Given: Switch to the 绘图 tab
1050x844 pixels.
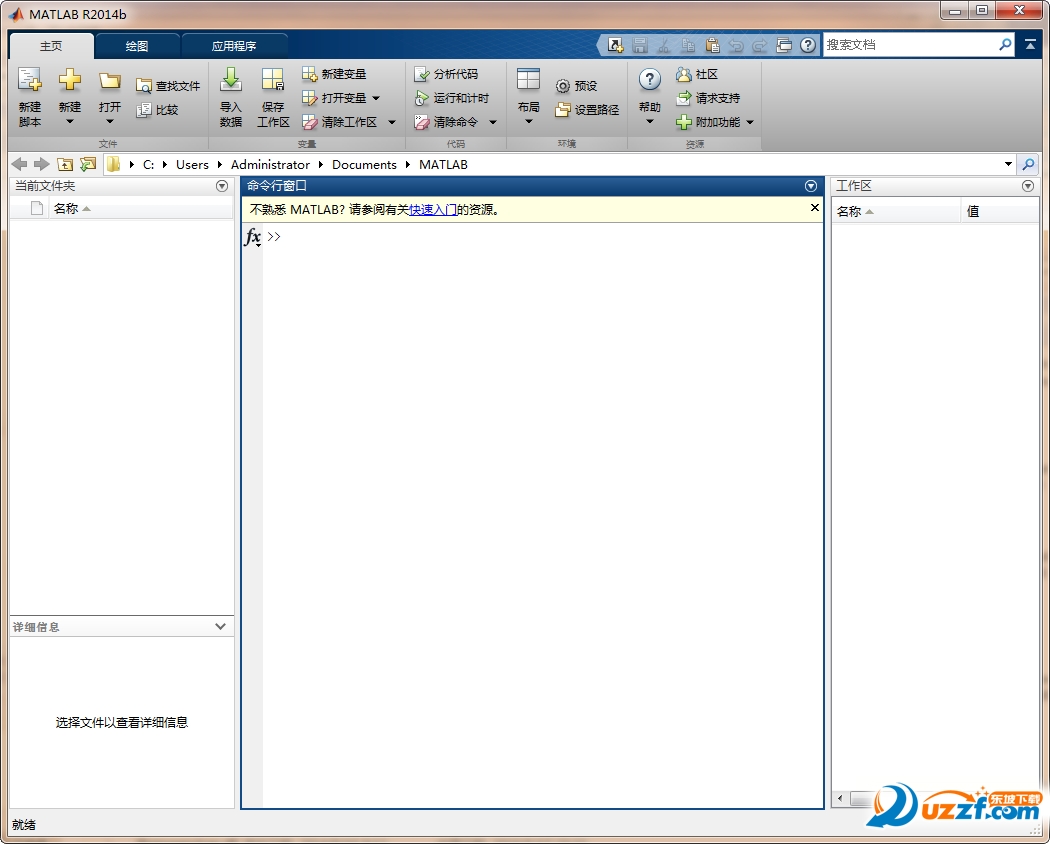Looking at the screenshot, I should (x=137, y=46).
